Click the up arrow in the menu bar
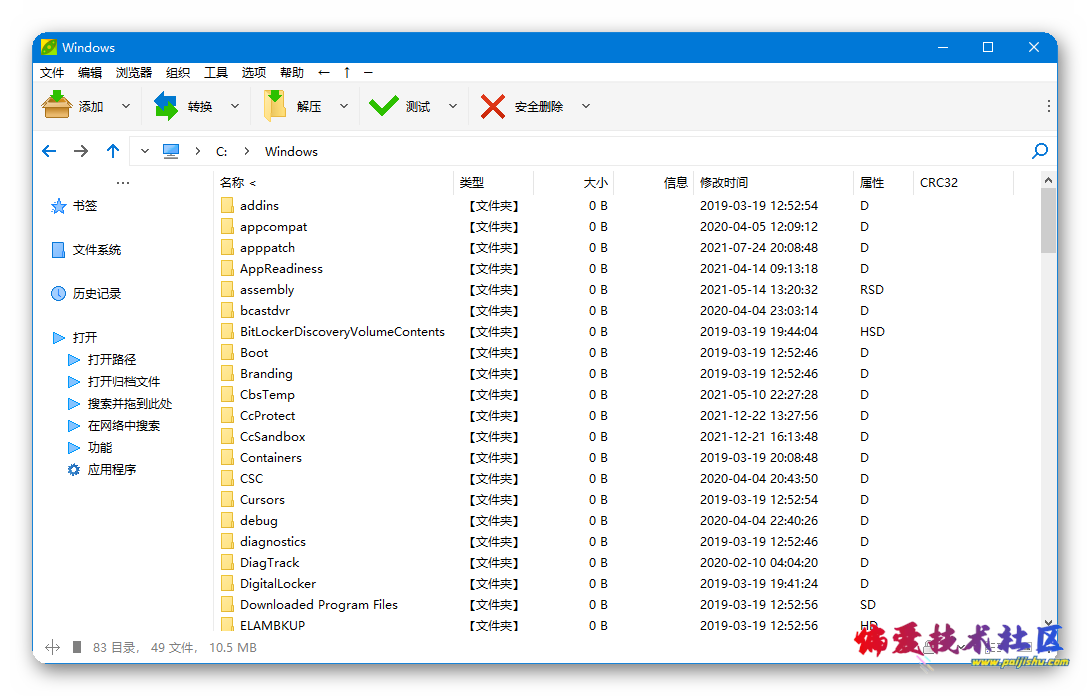Screen dimensions: 1090x696 347,72
